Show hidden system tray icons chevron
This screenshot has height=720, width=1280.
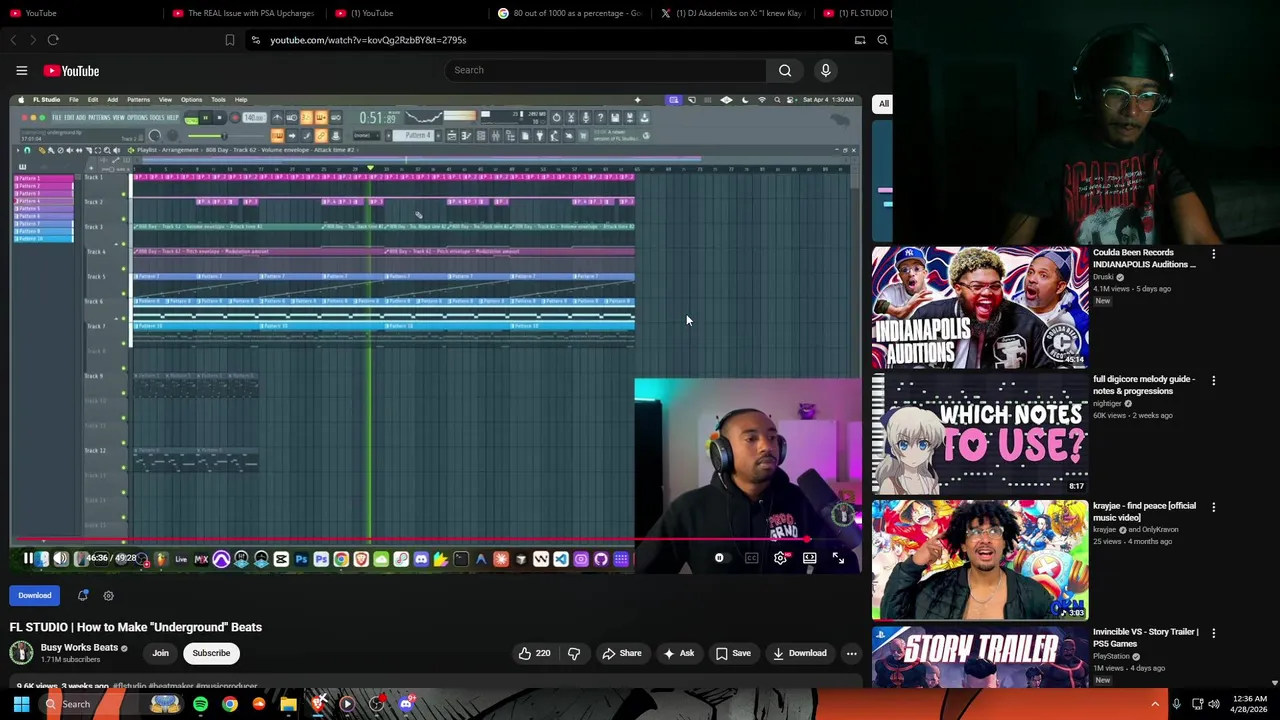coord(1155,704)
